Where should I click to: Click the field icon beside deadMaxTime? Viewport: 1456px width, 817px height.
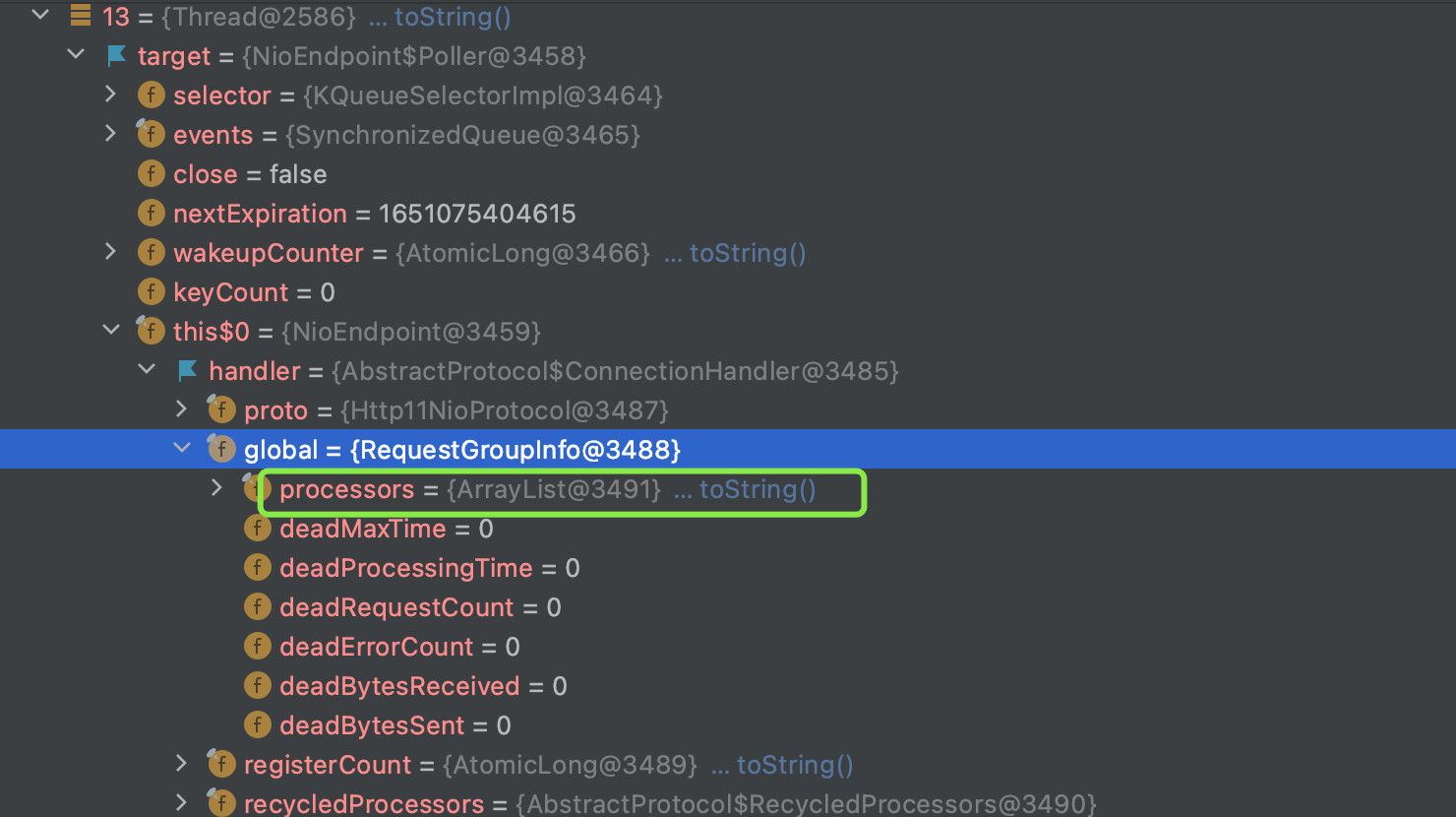click(x=257, y=529)
